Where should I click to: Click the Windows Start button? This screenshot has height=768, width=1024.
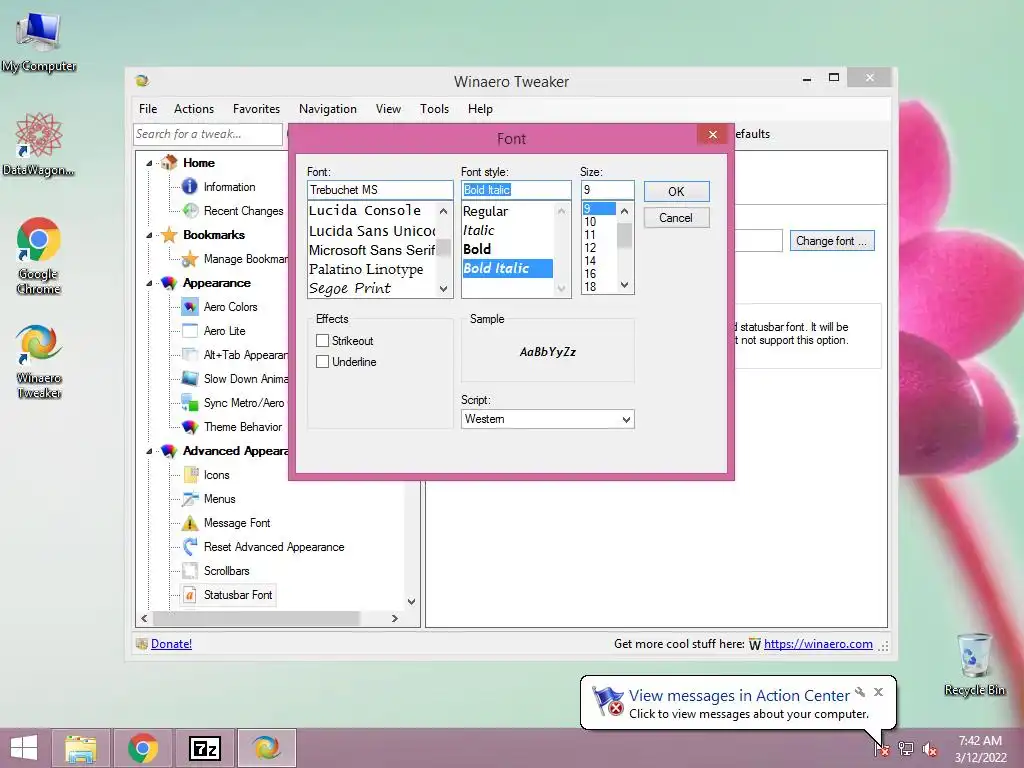tap(24, 748)
